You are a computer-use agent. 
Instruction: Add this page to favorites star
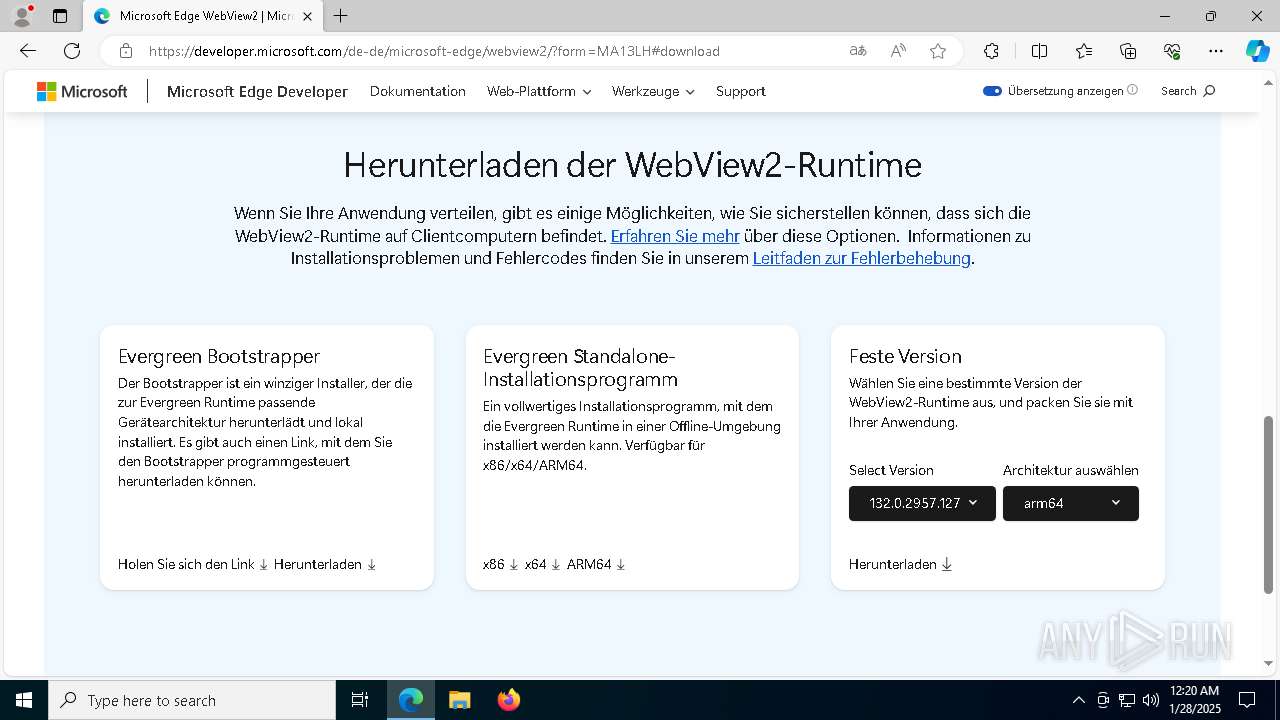pos(938,51)
